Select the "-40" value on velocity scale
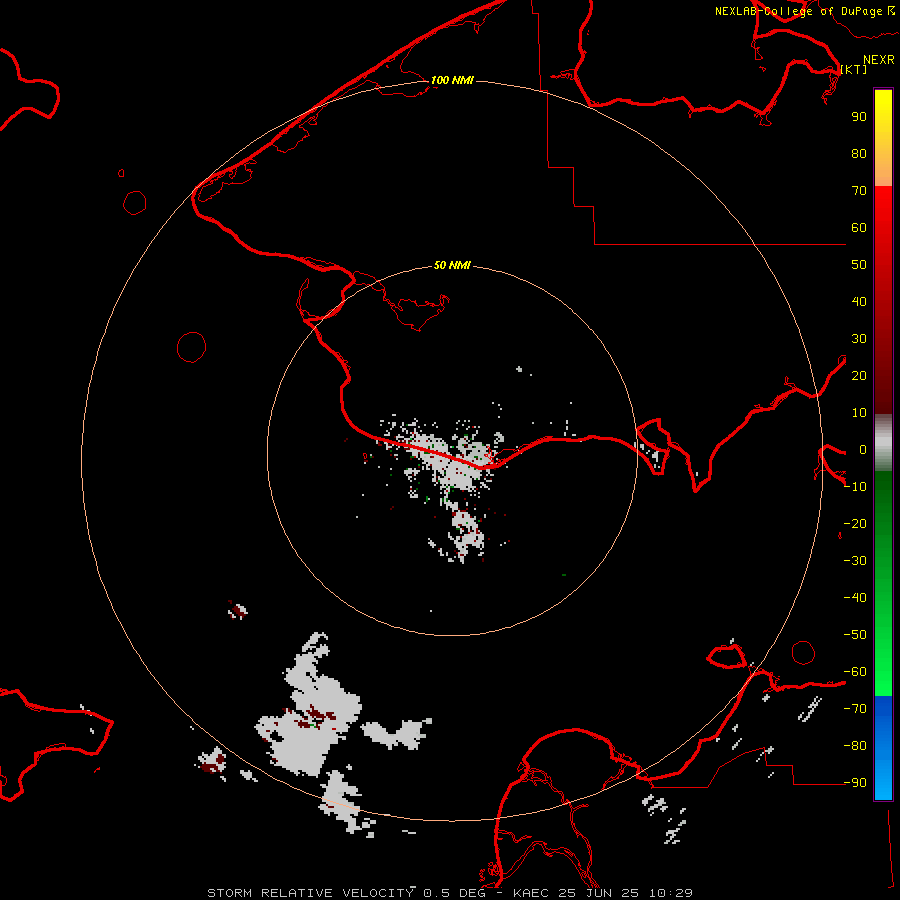The image size is (900, 900). (855, 598)
